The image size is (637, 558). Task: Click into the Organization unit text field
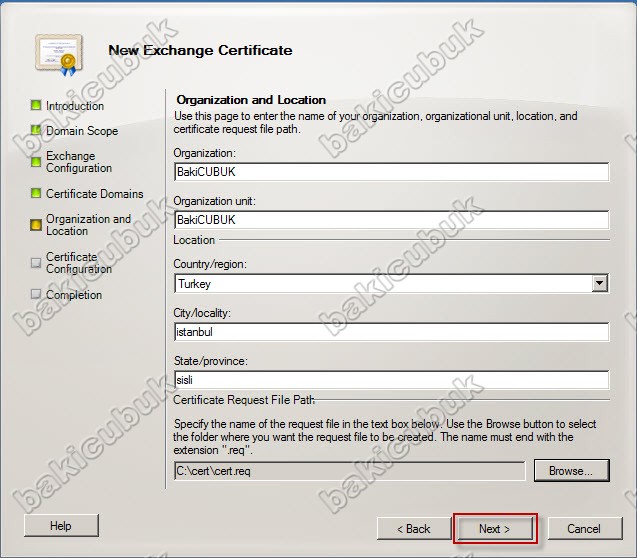tap(391, 220)
